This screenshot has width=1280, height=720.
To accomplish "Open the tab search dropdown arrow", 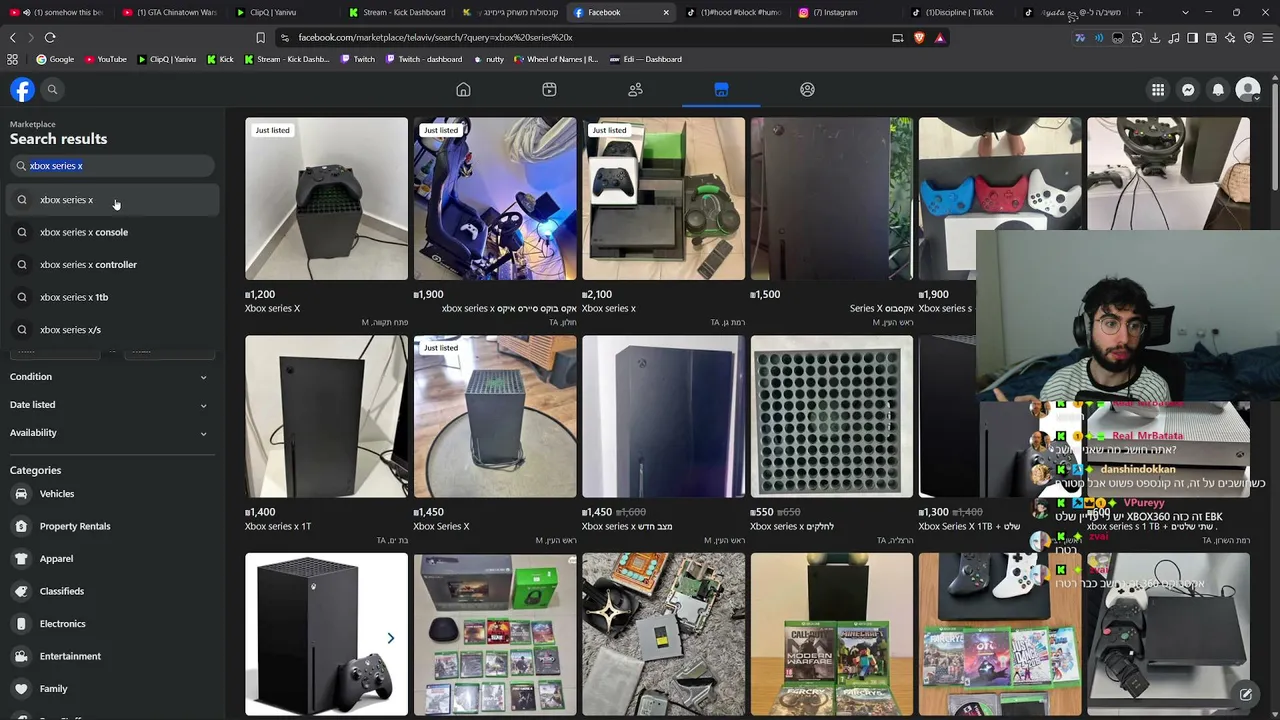I will [x=1185, y=12].
